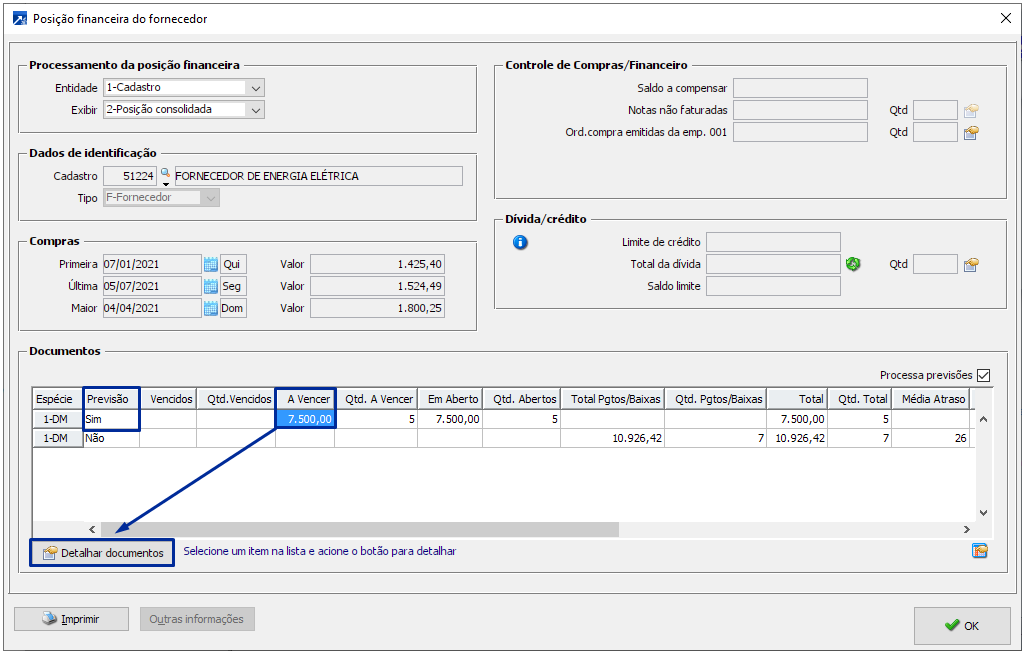1027x654 pixels.
Task: Open Notas não faturadas details icon
Action: [x=970, y=110]
